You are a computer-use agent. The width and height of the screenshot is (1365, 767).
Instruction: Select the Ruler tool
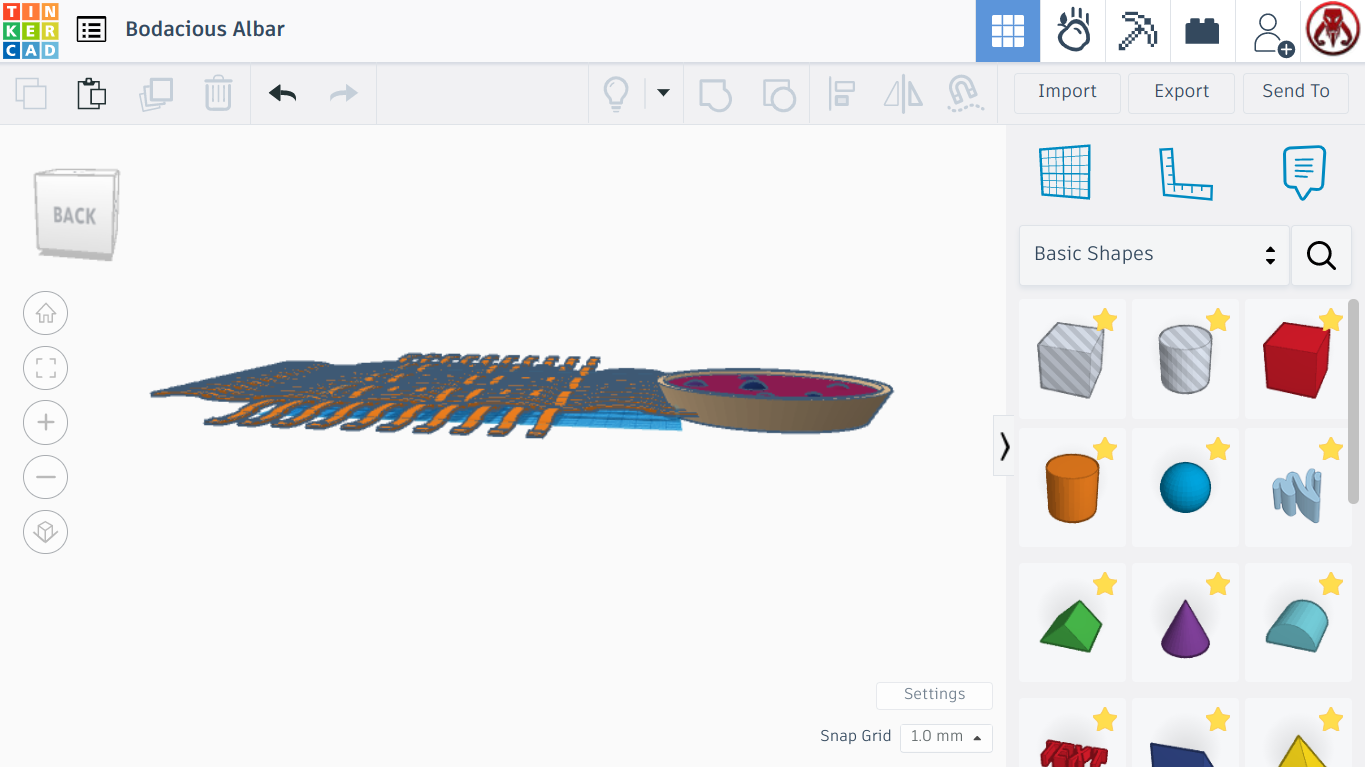(x=1185, y=173)
